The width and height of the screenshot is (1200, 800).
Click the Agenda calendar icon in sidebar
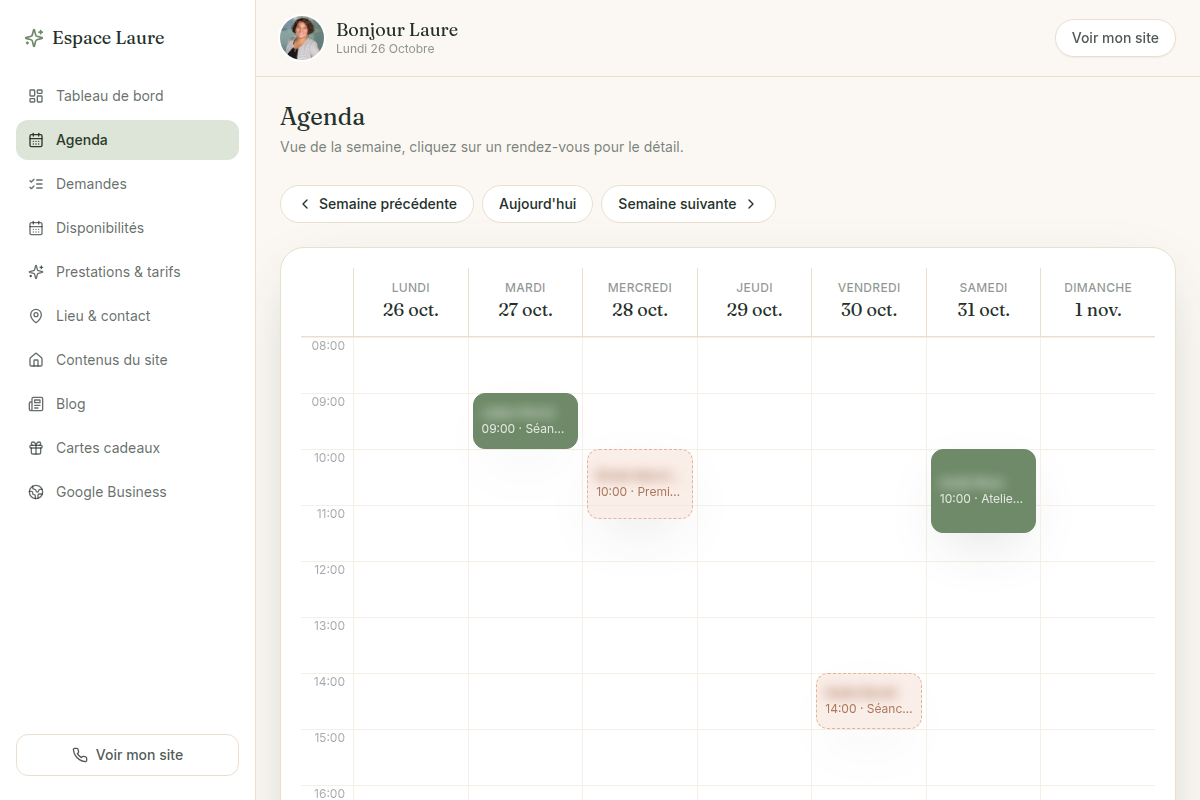[x=36, y=140]
